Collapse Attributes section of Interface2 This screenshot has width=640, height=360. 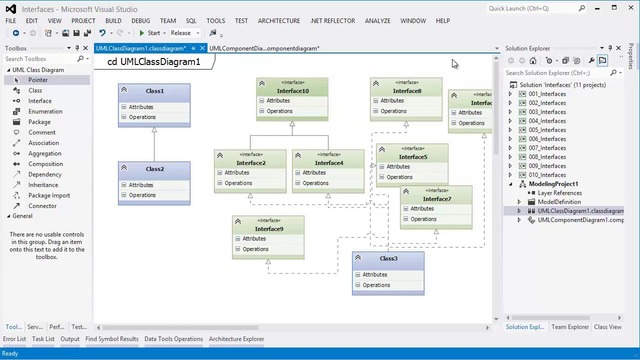click(220, 173)
